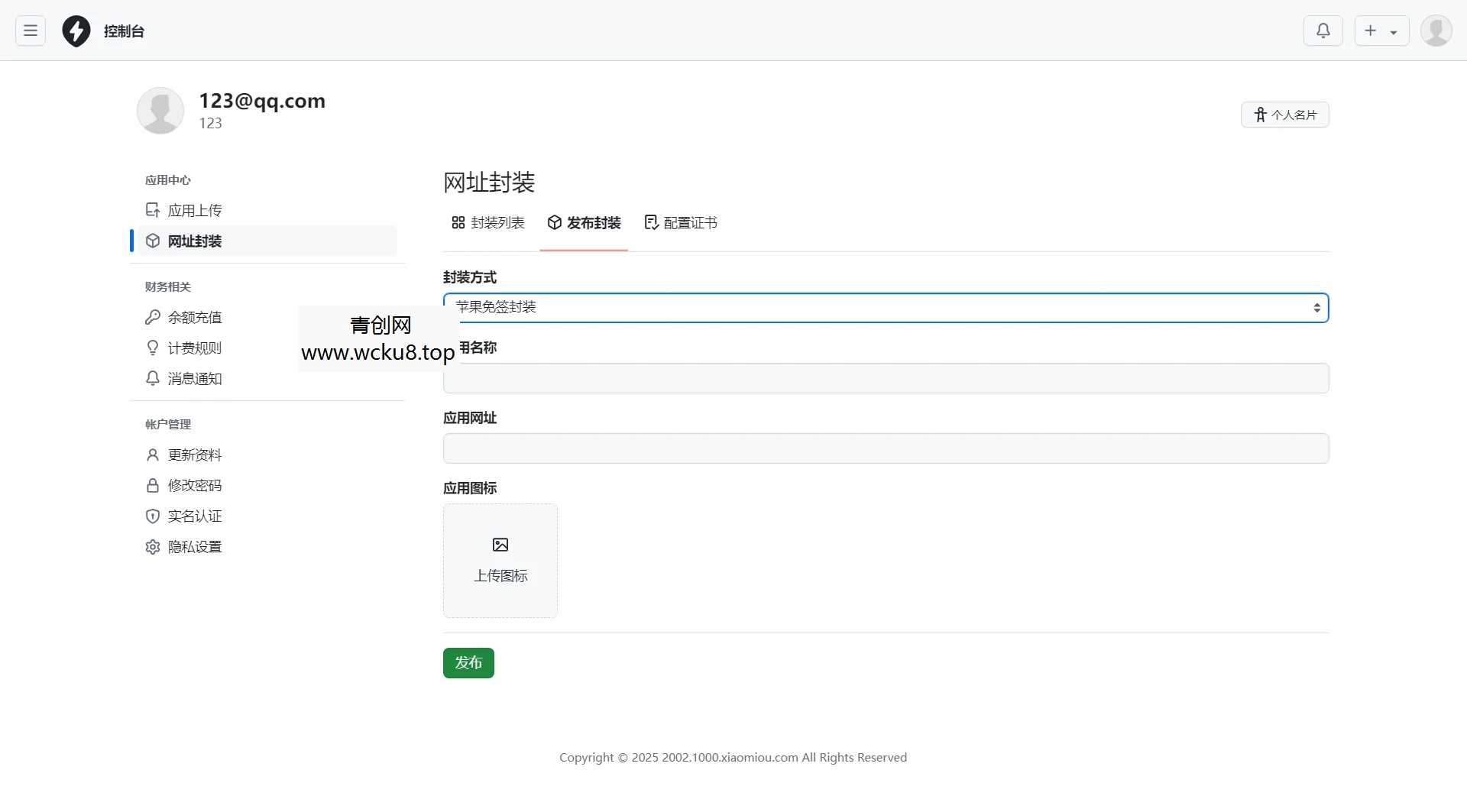Open the notification bell icon

click(1323, 31)
